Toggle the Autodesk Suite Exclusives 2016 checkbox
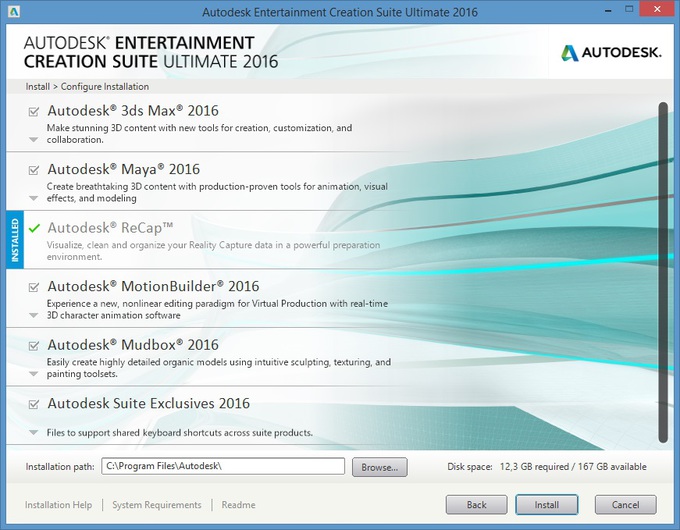680x530 pixels. coord(33,404)
